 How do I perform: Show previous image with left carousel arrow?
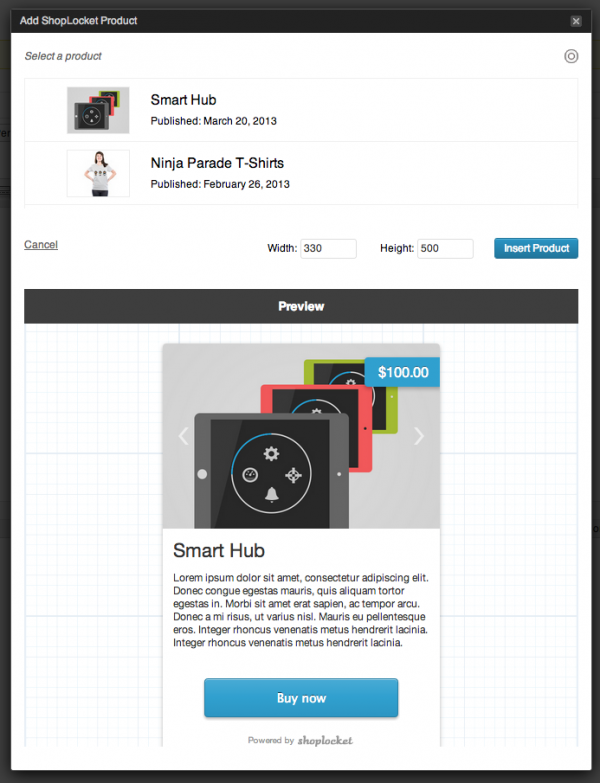pyautogui.click(x=184, y=436)
